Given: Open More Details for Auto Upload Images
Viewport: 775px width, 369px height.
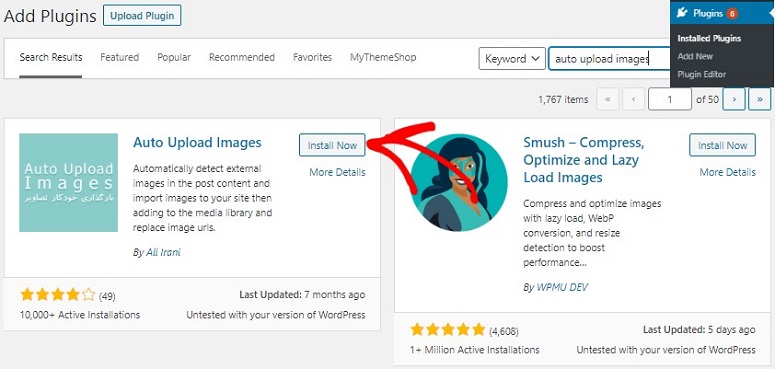Looking at the screenshot, I should coord(338,172).
